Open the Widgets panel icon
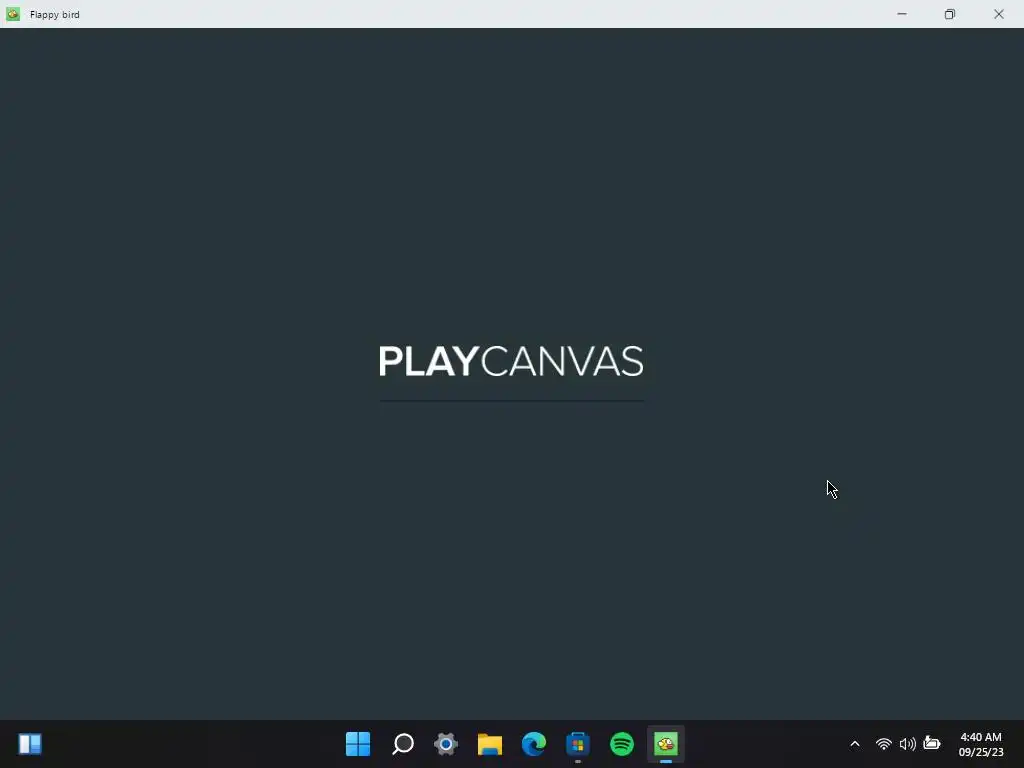Image resolution: width=1024 pixels, height=768 pixels. pos(30,744)
